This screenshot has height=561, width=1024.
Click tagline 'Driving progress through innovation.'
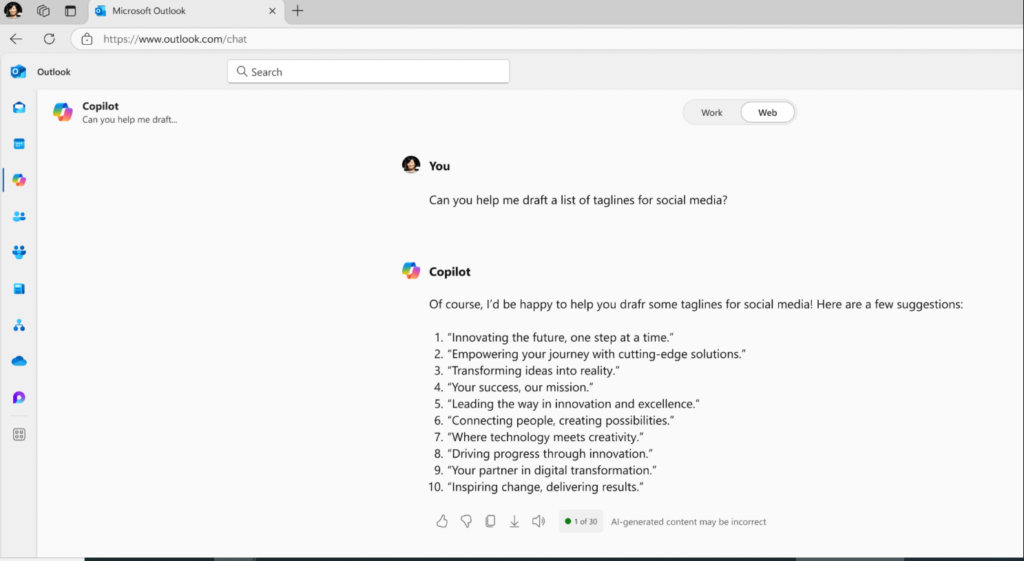(x=550, y=454)
